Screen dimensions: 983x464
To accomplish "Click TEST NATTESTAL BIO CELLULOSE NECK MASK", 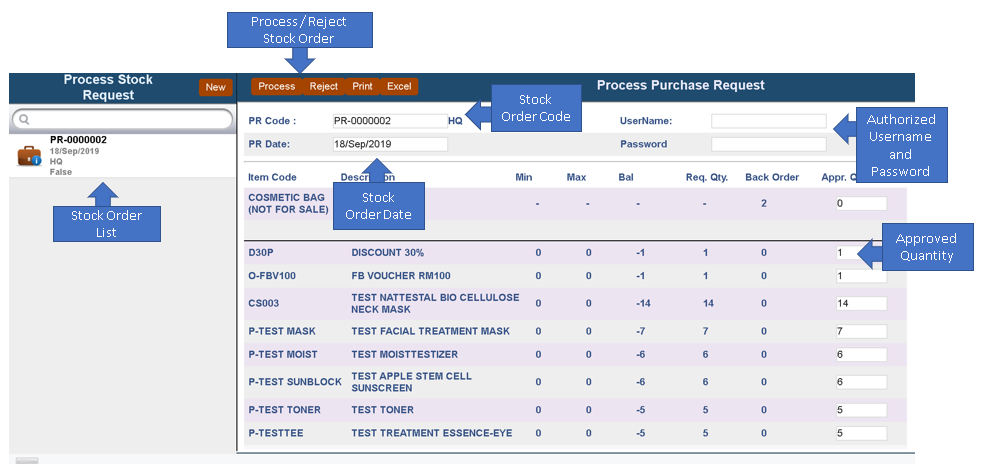I will pyautogui.click(x=435, y=303).
